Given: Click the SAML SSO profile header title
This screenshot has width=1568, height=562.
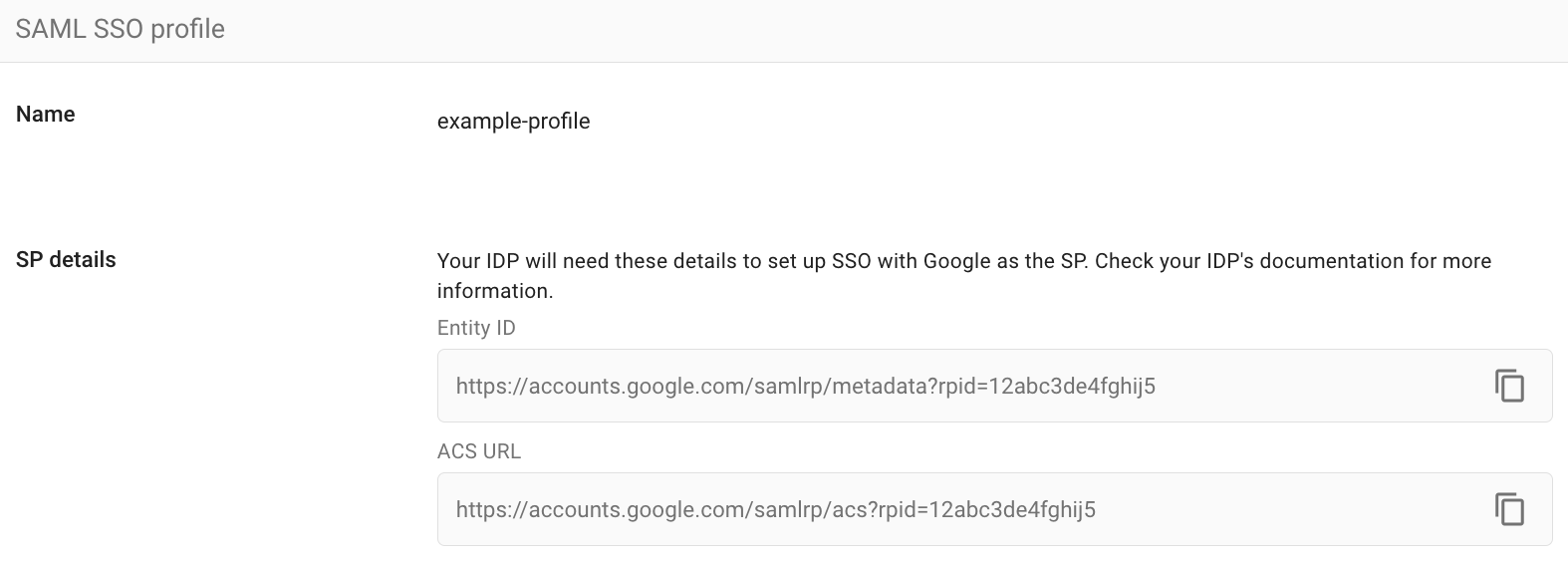Looking at the screenshot, I should tap(121, 29).
